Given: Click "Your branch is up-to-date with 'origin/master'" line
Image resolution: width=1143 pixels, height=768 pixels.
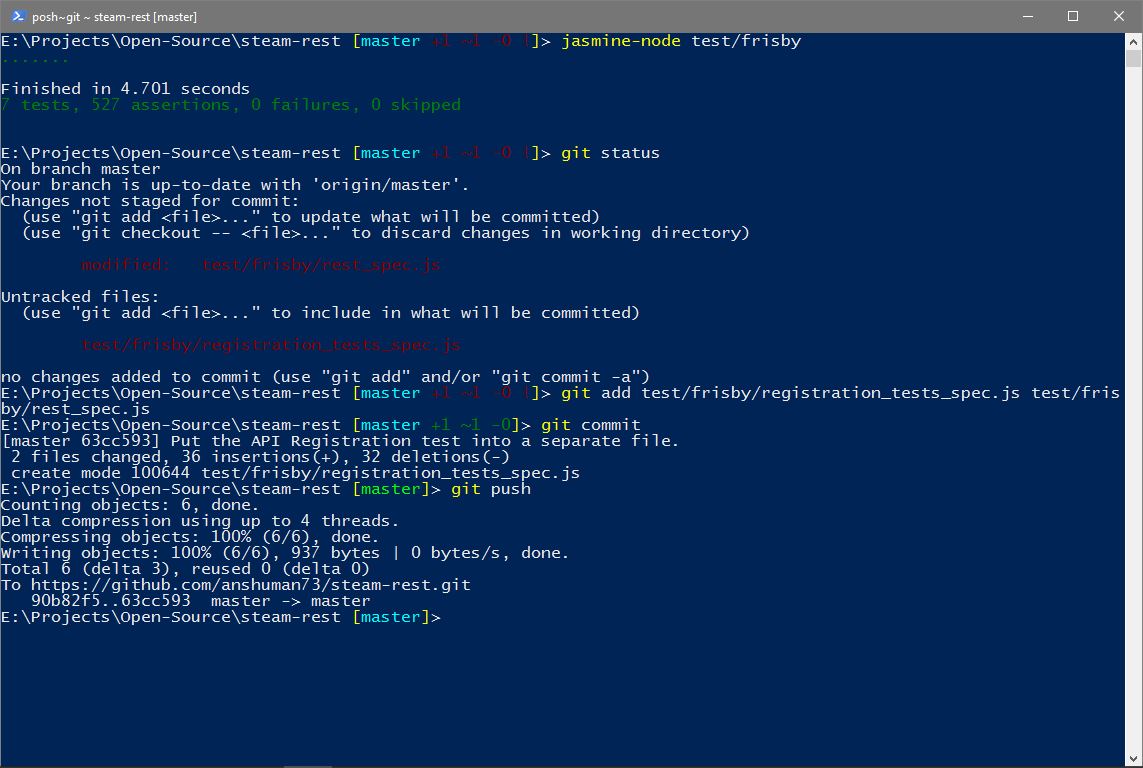Looking at the screenshot, I should click(x=235, y=185).
